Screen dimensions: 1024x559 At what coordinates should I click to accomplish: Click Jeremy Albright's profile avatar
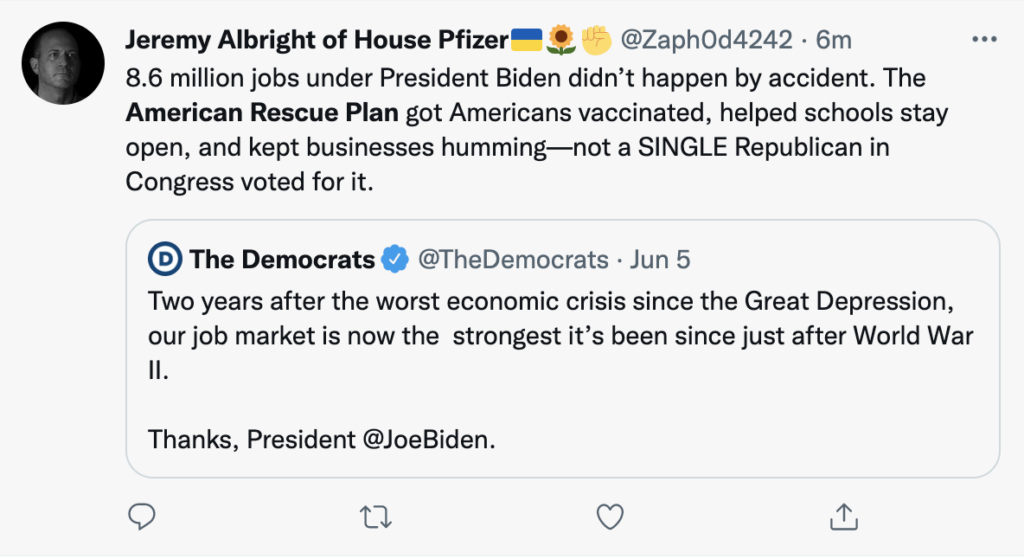click(x=63, y=62)
